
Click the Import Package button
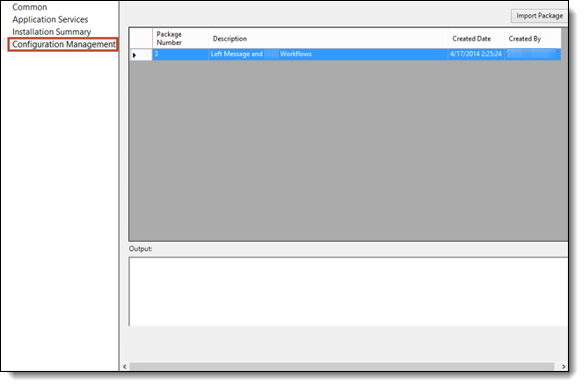point(539,16)
